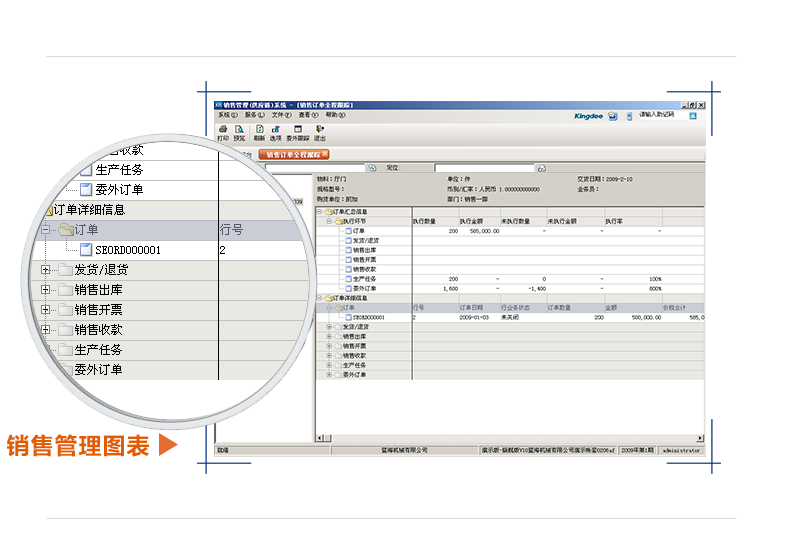Open the 文件(F) menu
790x535 pixels.
(x=281, y=115)
